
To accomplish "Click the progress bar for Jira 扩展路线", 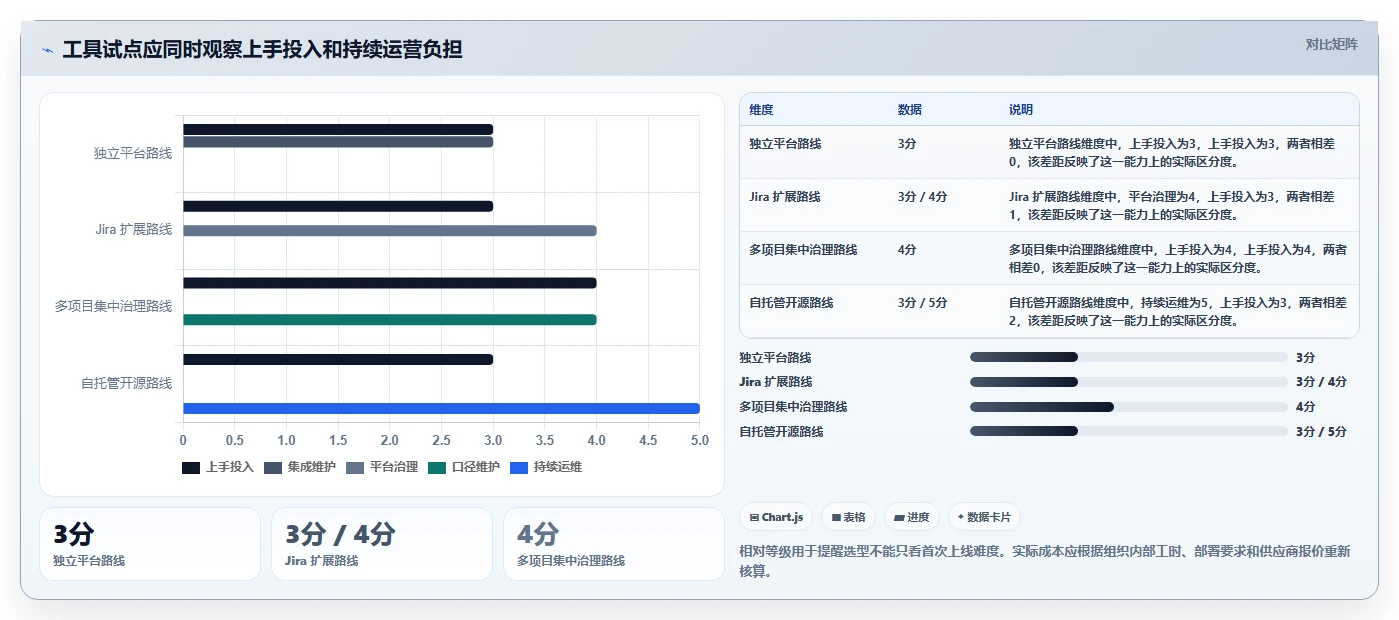I will coord(1129,382).
